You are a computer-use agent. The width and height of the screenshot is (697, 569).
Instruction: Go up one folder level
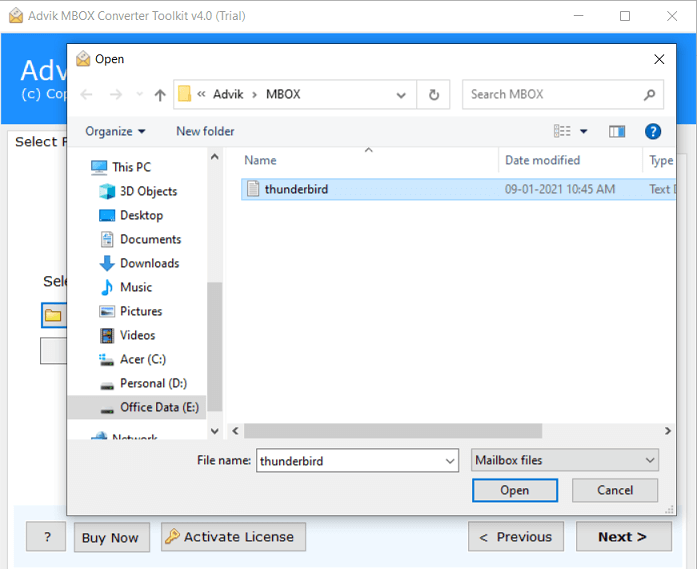pos(160,94)
